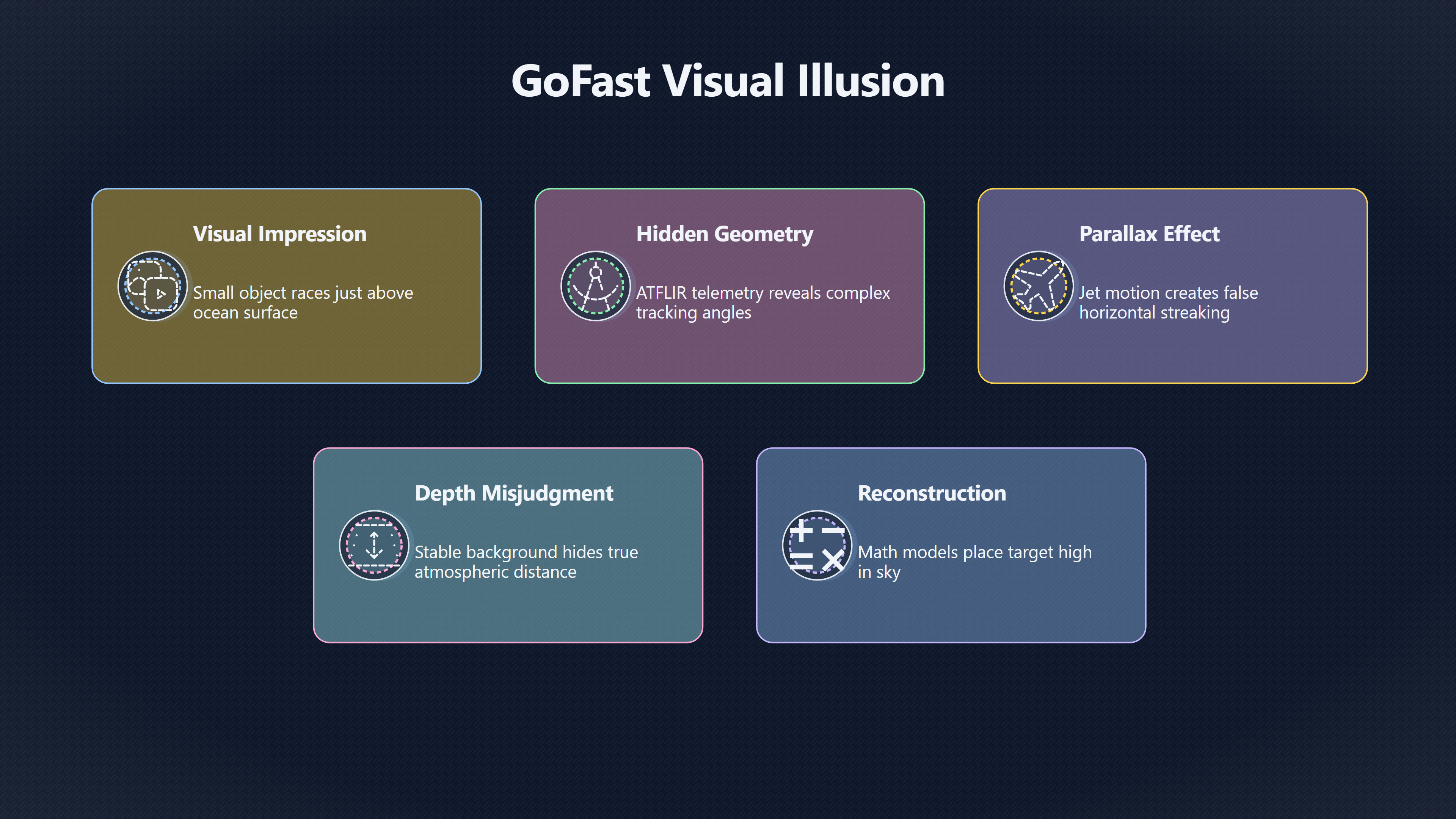Screen dimensions: 1456x819
Task: Select the Reconstruction heading
Action: coord(932,493)
